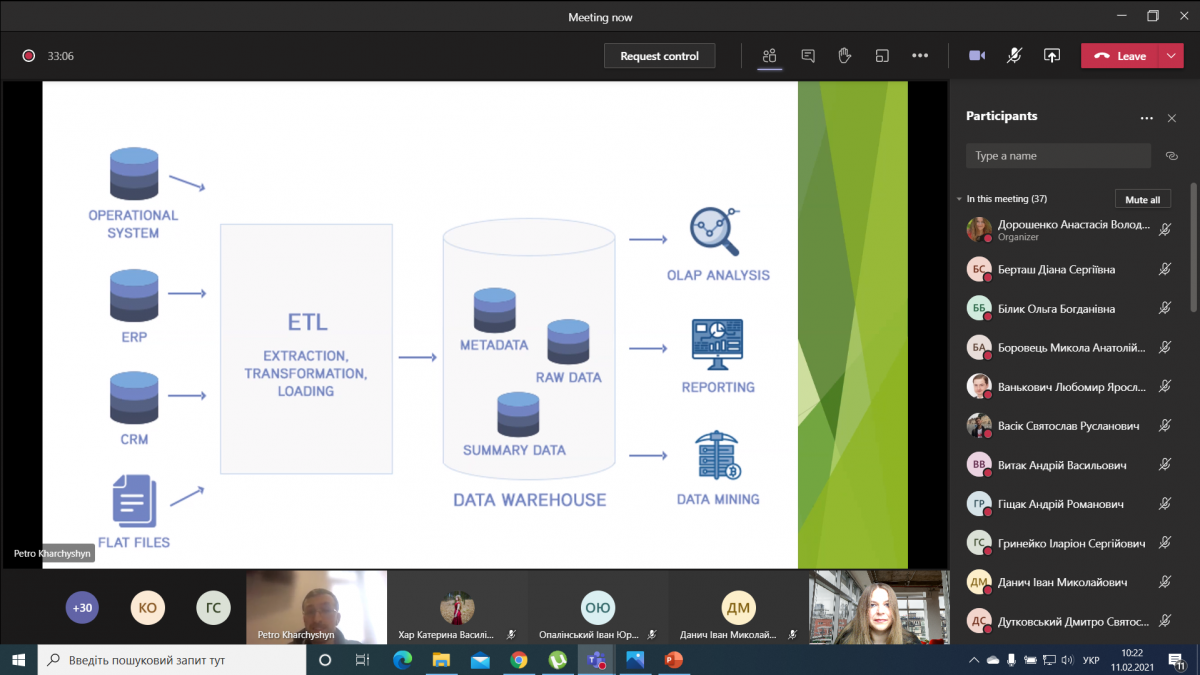Open More actions ellipsis in meeting toolbar

[x=920, y=56]
